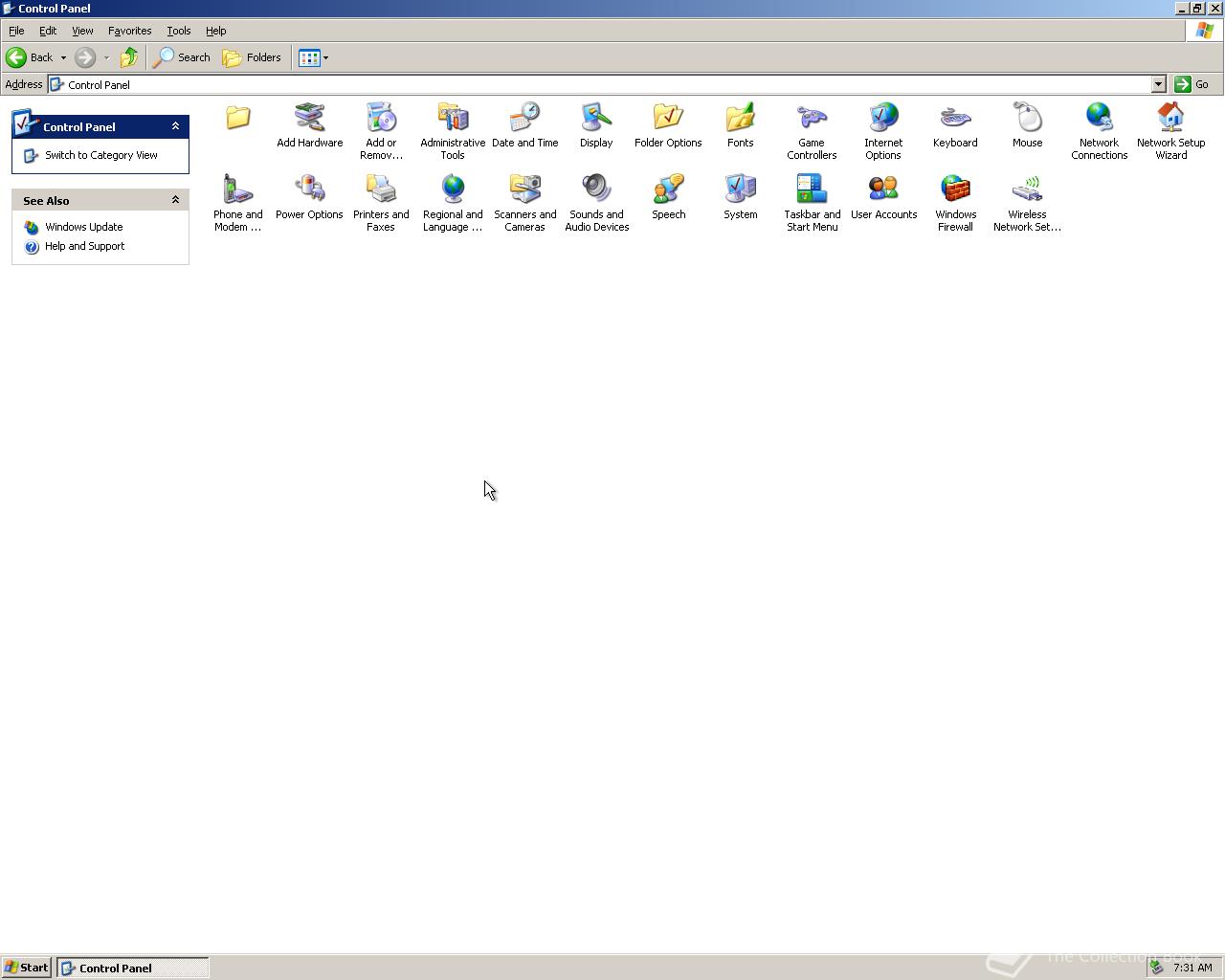The image size is (1225, 980).
Task: Open the File menu
Action: pyautogui.click(x=16, y=31)
